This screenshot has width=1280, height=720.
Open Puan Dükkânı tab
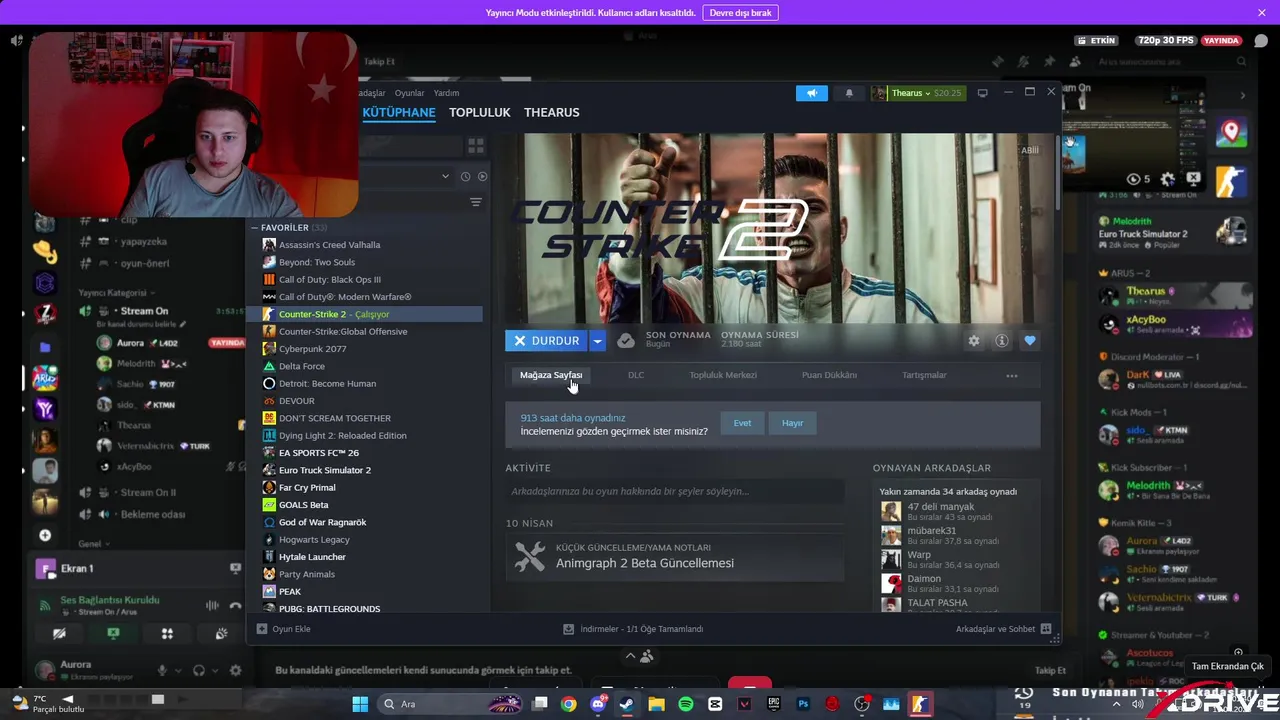829,375
